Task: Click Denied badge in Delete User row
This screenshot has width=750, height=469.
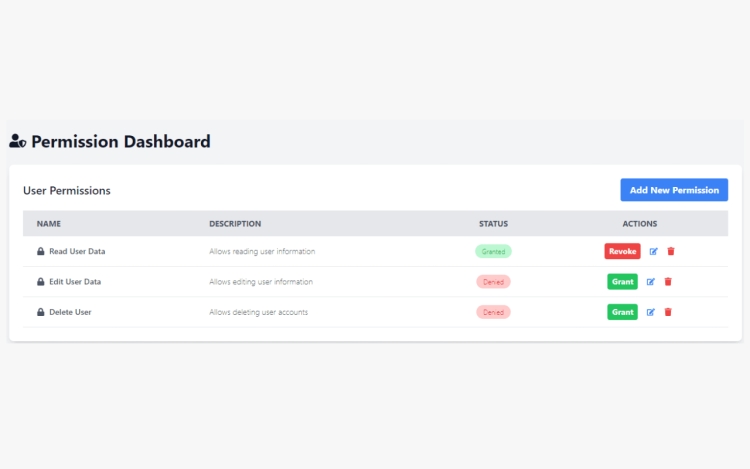Action: [493, 312]
